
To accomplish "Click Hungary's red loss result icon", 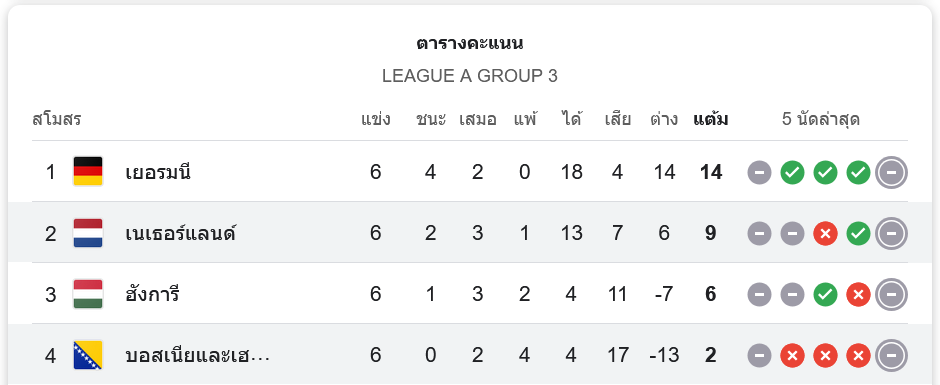I will [x=858, y=295].
